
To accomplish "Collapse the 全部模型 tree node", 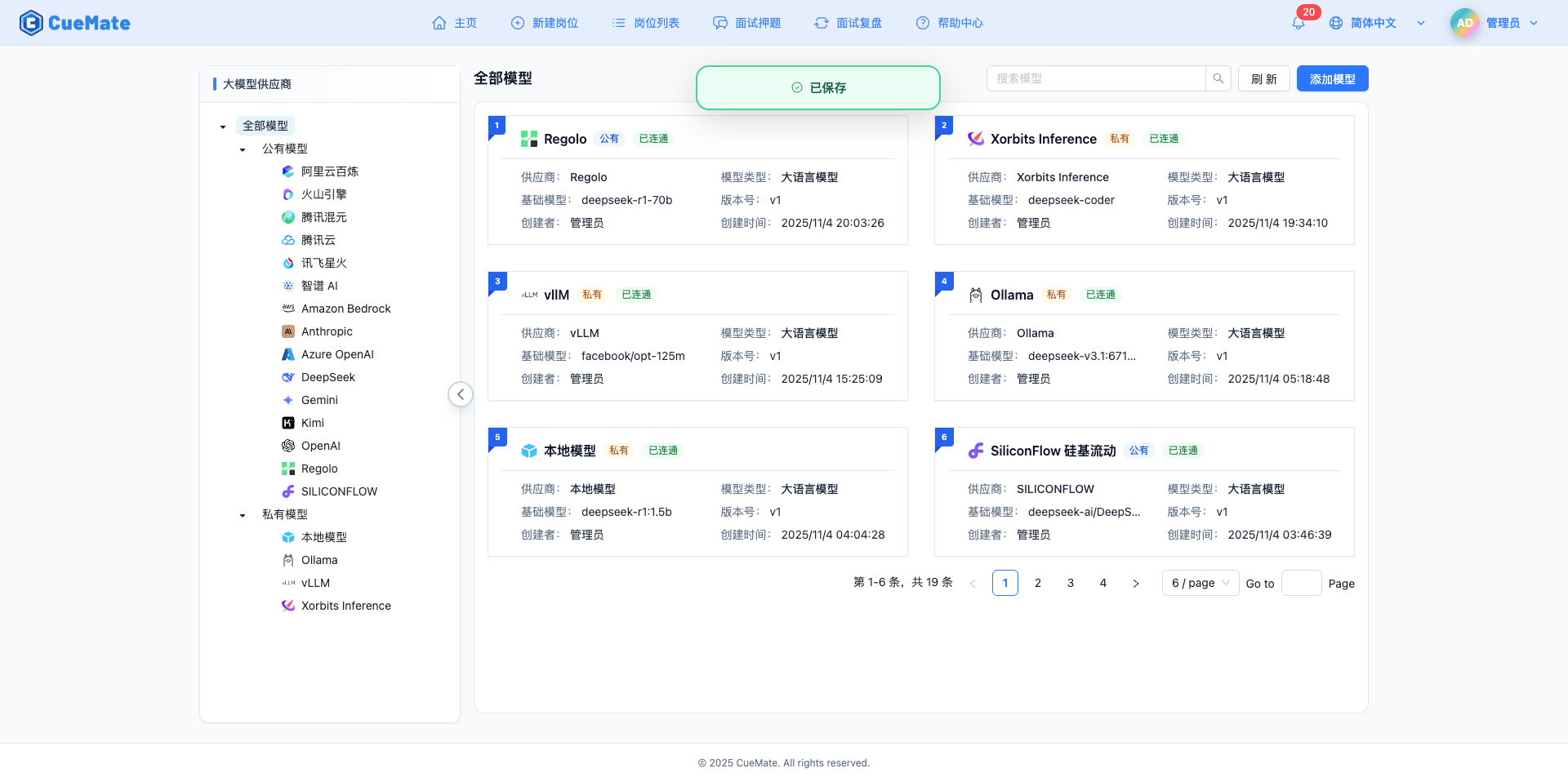I will click(x=222, y=126).
